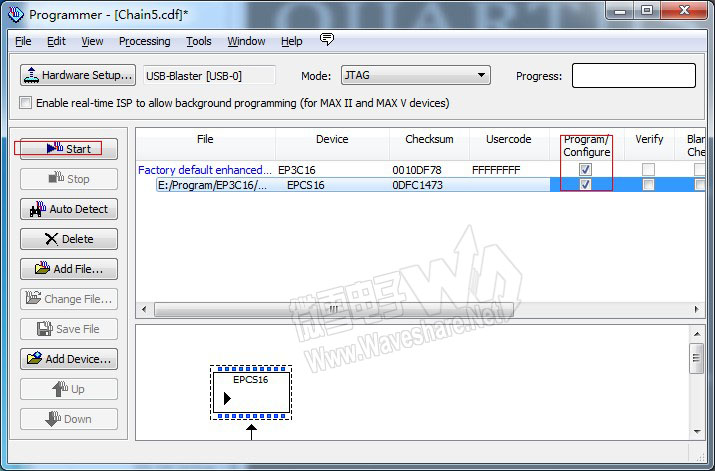This screenshot has height=471, width=715.
Task: Toggle Program/Configure for EPCS16 row
Action: click(x=585, y=185)
